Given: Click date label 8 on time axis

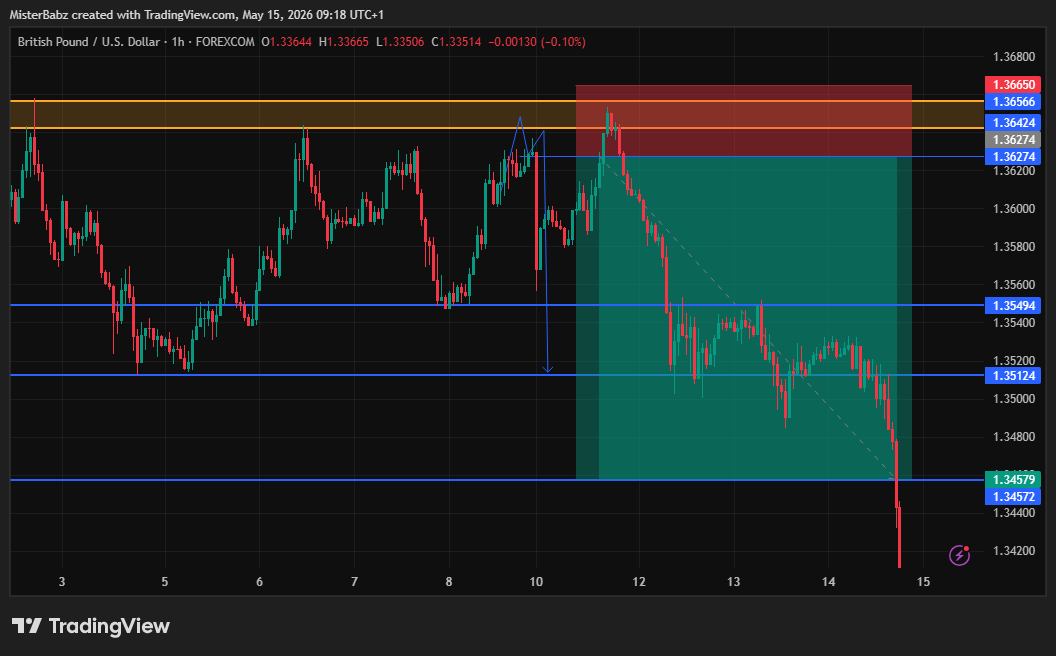Looking at the screenshot, I should 449,581.
